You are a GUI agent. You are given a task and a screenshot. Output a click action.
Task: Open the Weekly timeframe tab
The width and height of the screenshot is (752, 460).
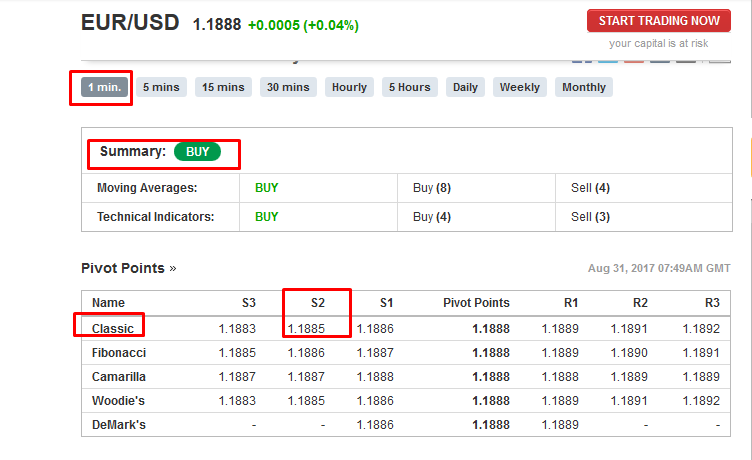coord(519,87)
